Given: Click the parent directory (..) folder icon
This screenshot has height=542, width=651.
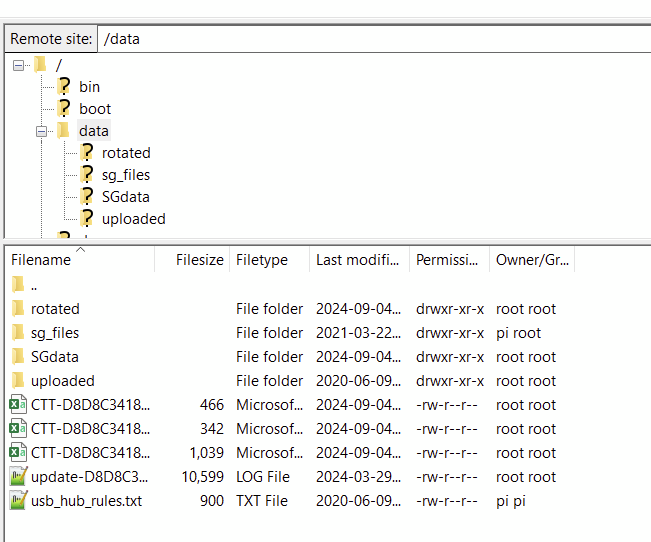Looking at the screenshot, I should point(17,285).
